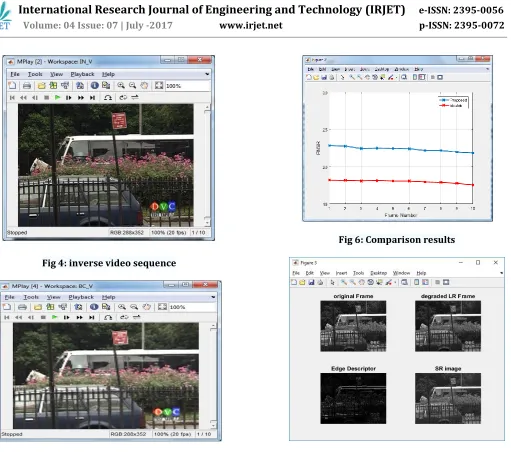Select Pan hand tool in BC_V MPlay

tap(146, 307)
